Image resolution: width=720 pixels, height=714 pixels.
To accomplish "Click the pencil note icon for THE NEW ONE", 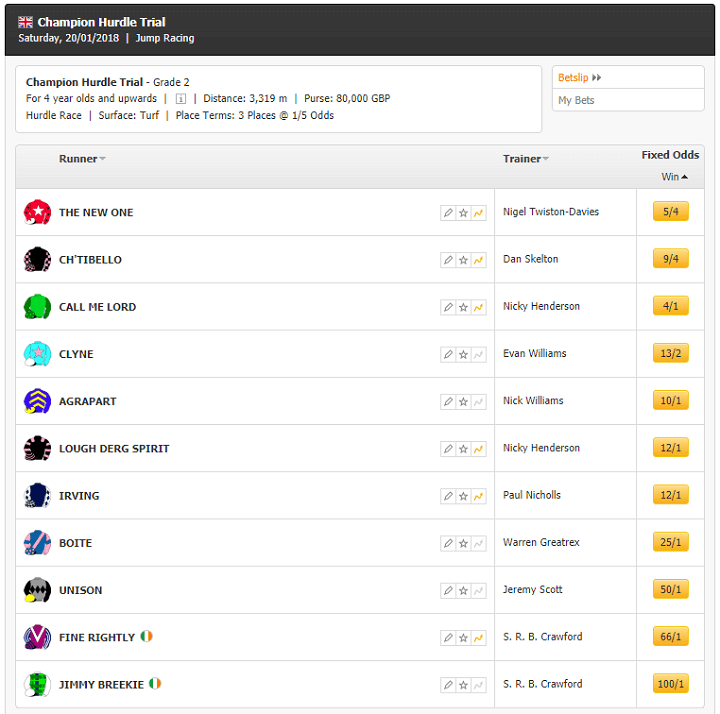I will (448, 213).
